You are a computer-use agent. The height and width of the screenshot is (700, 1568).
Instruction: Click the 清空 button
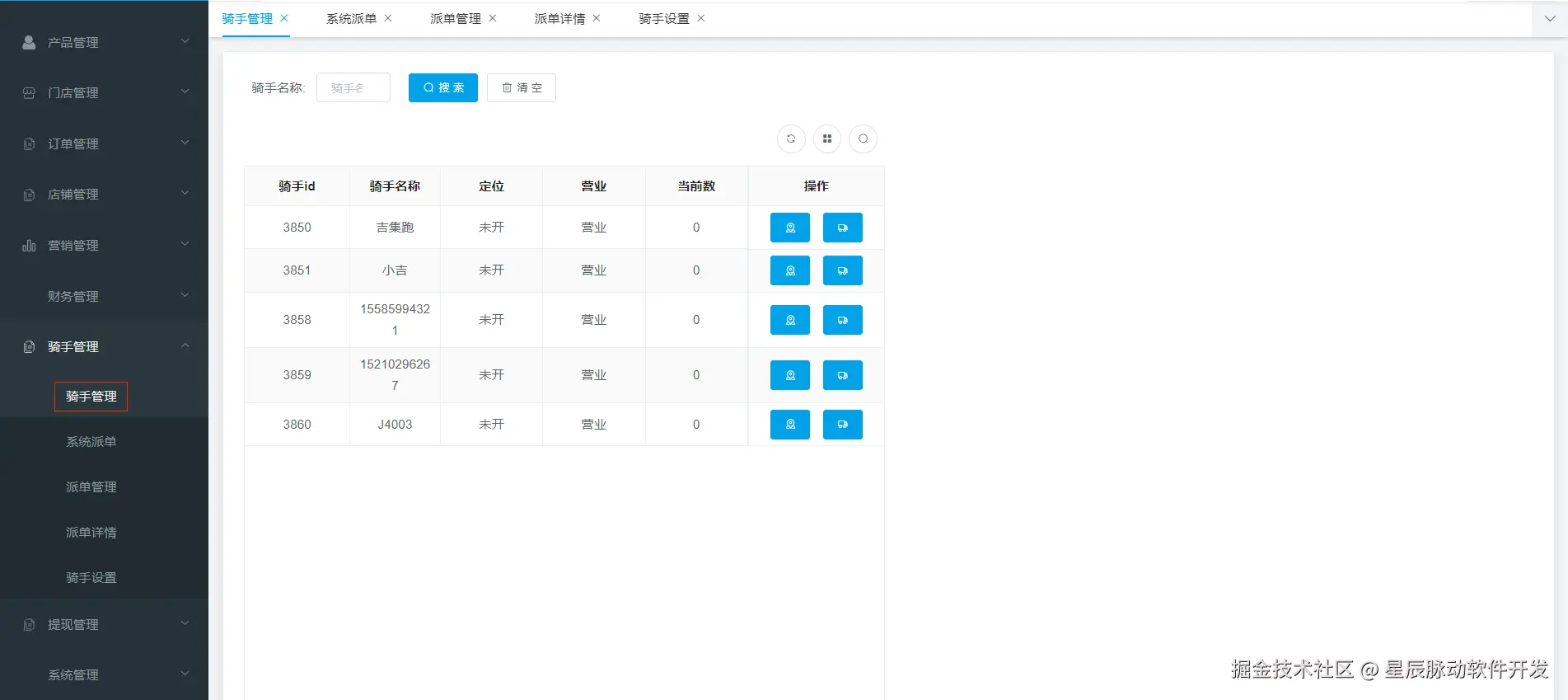[x=522, y=87]
